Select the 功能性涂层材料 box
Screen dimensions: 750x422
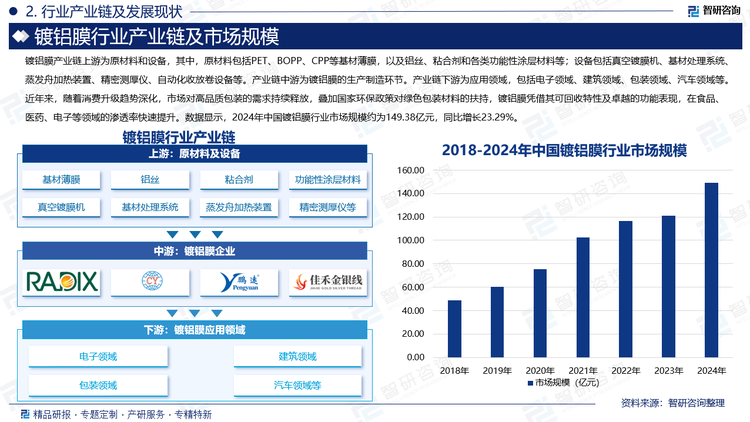(328, 180)
